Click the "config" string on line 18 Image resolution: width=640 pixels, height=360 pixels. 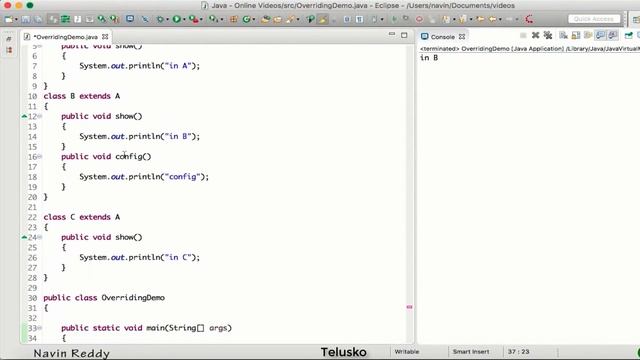tap(182, 177)
